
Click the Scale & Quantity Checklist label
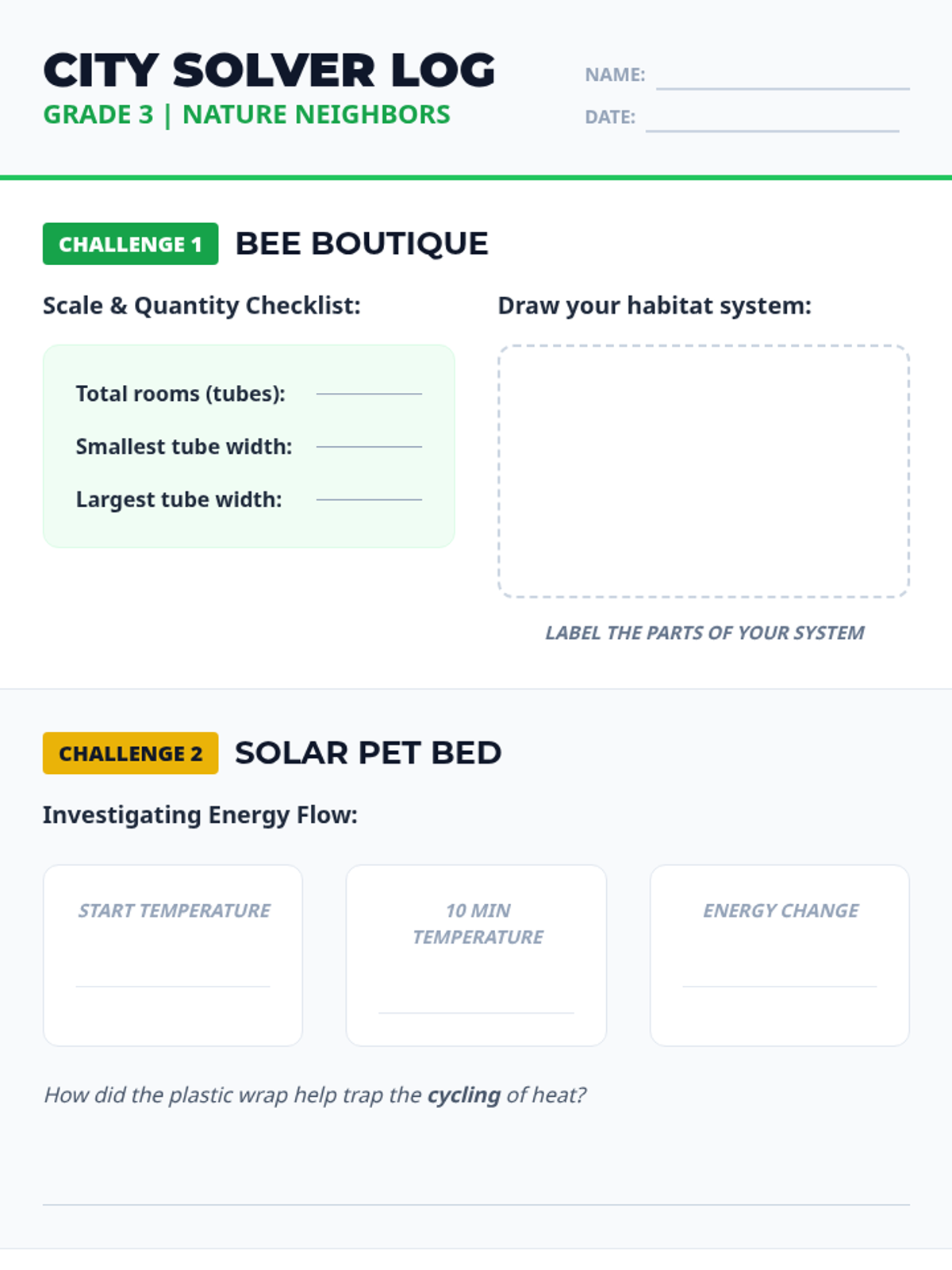202,306
